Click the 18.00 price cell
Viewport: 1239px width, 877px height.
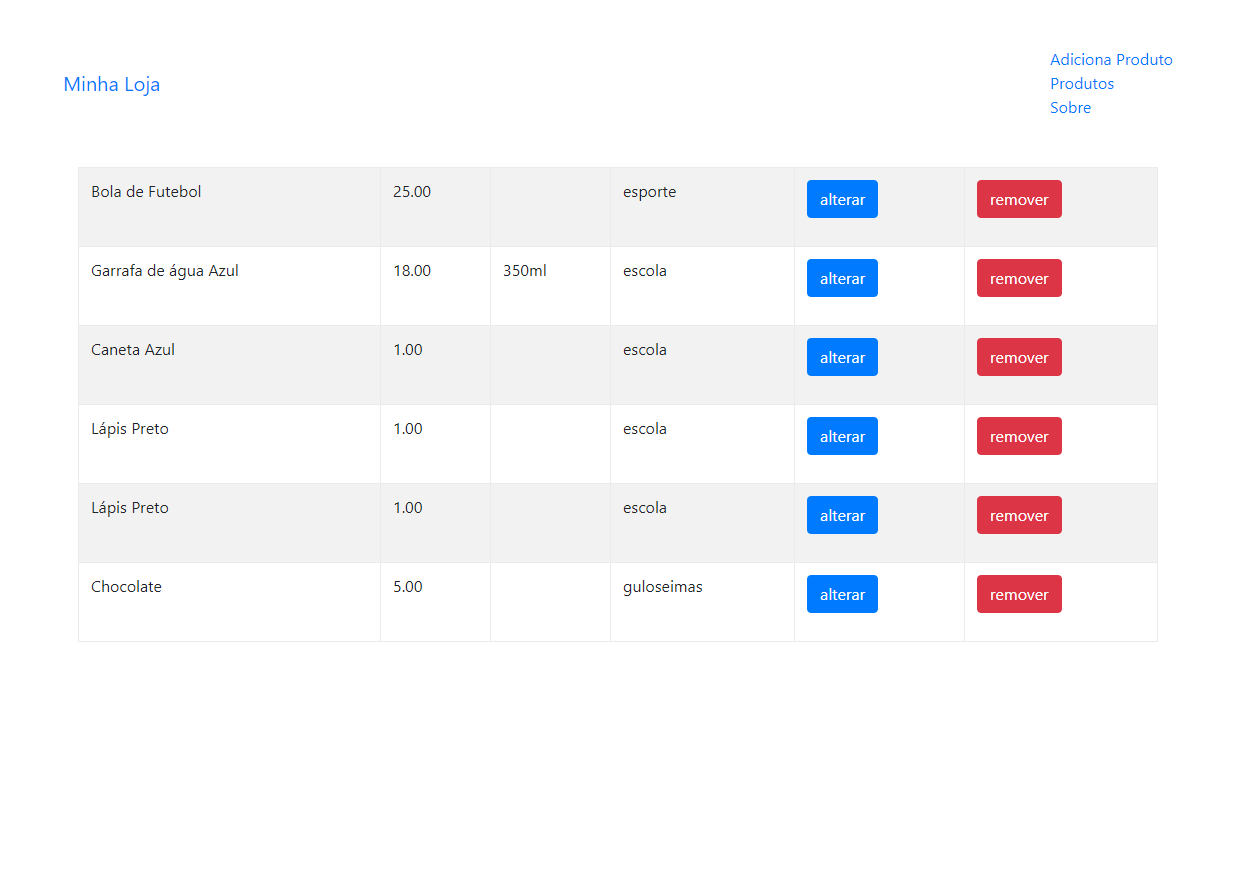click(435, 286)
